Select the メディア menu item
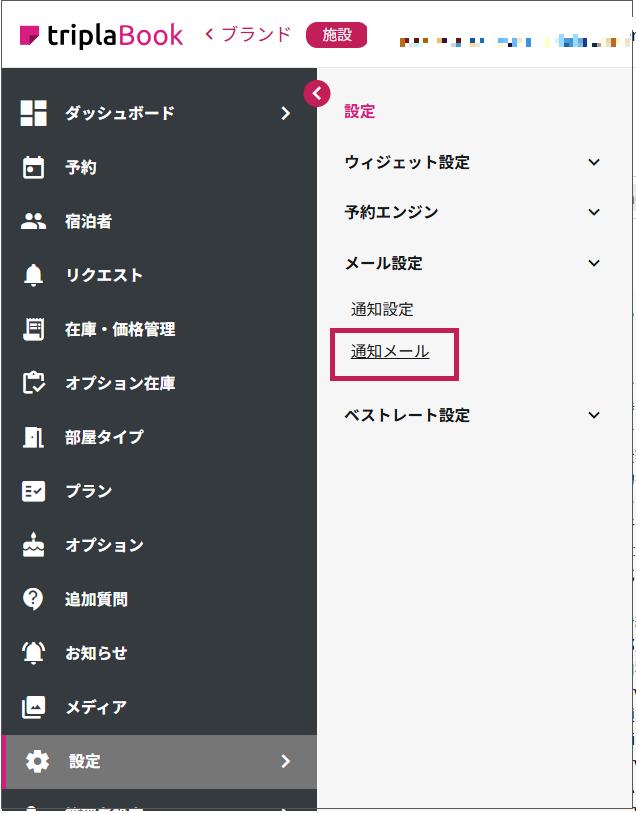 pos(96,707)
